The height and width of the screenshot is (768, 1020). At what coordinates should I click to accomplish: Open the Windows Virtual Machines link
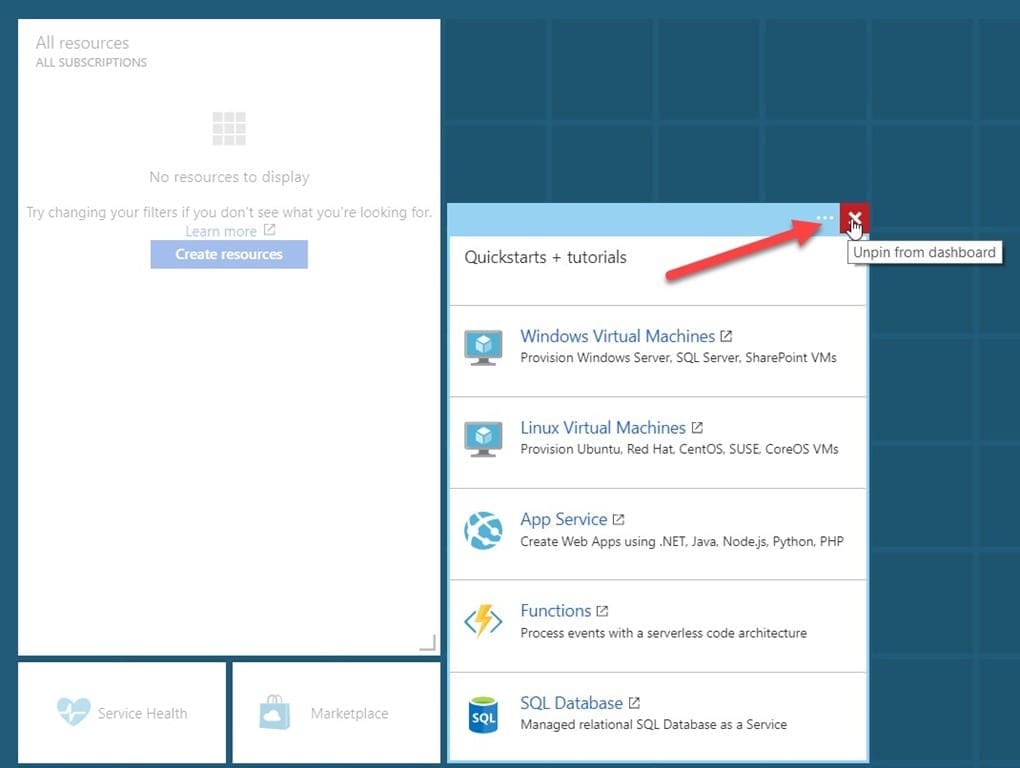(x=617, y=336)
